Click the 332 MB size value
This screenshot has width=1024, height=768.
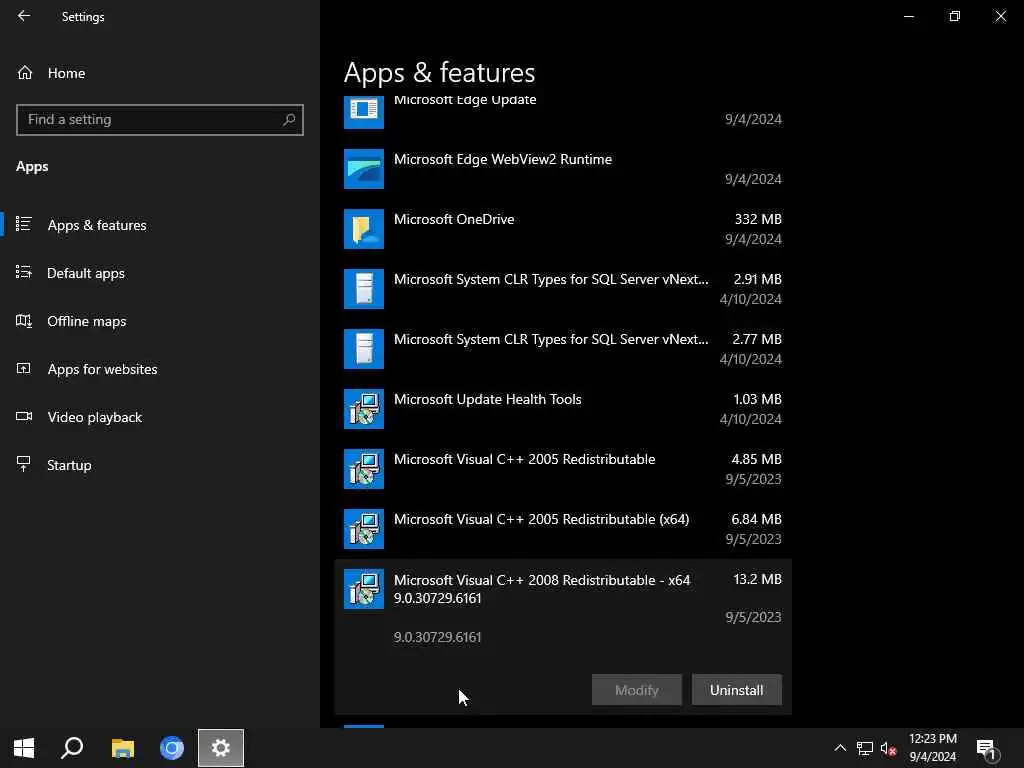[x=758, y=219]
